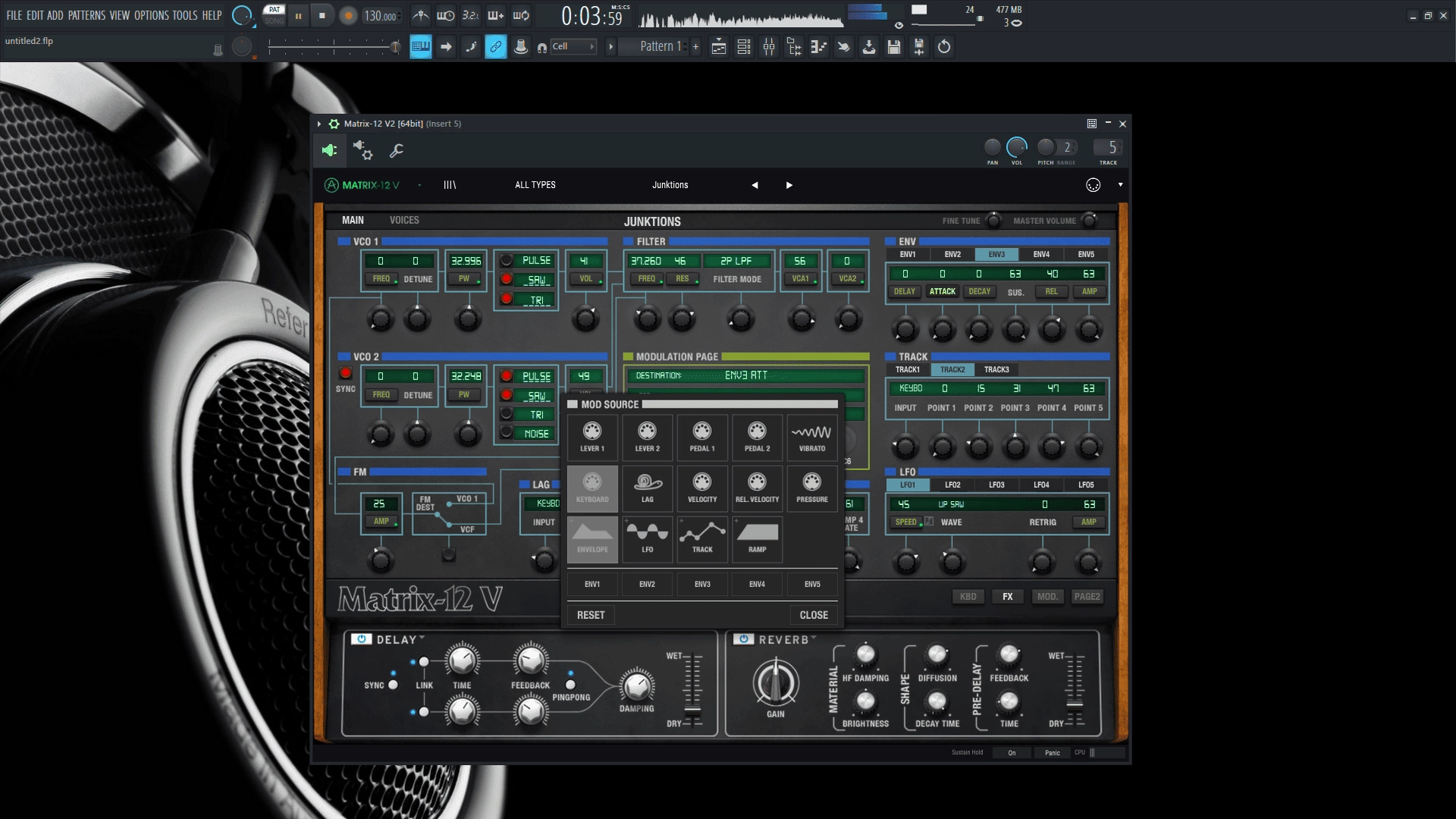Image resolution: width=1456 pixels, height=819 pixels.
Task: Select Keyboard mod source
Action: tap(592, 488)
